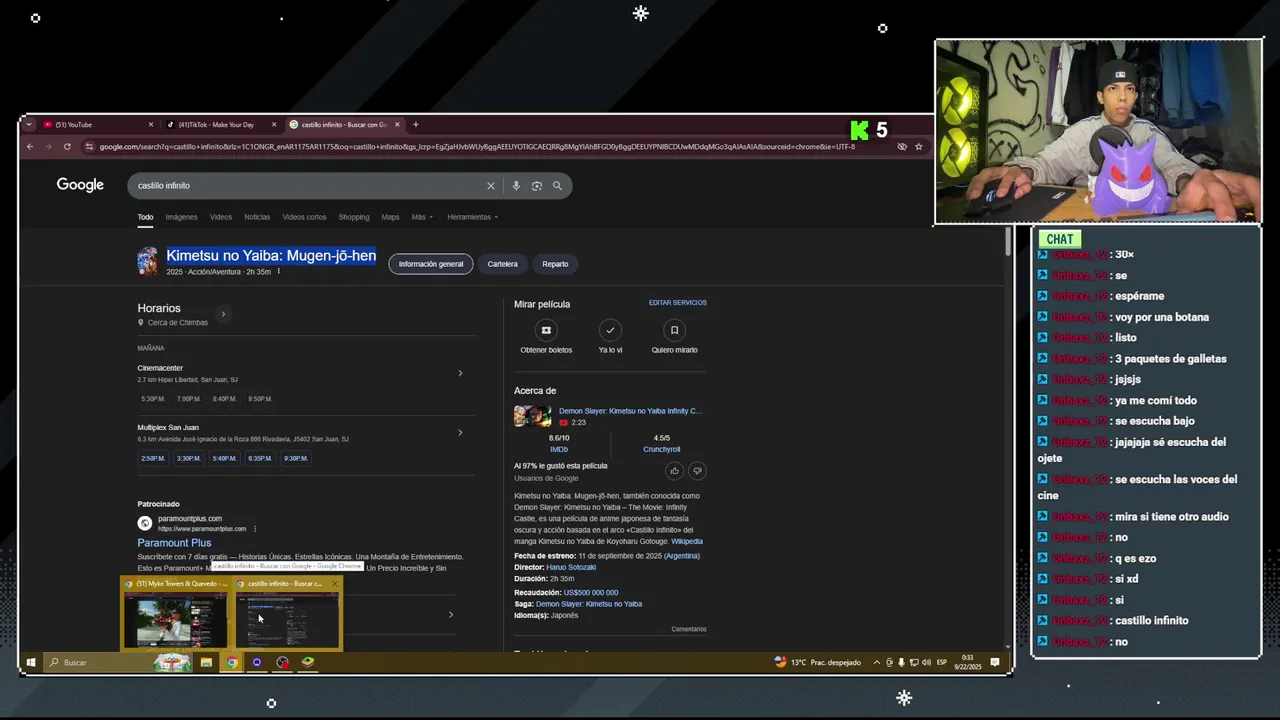1280x720 pixels.
Task: Open the Wikipedia link in description
Action: click(x=687, y=541)
